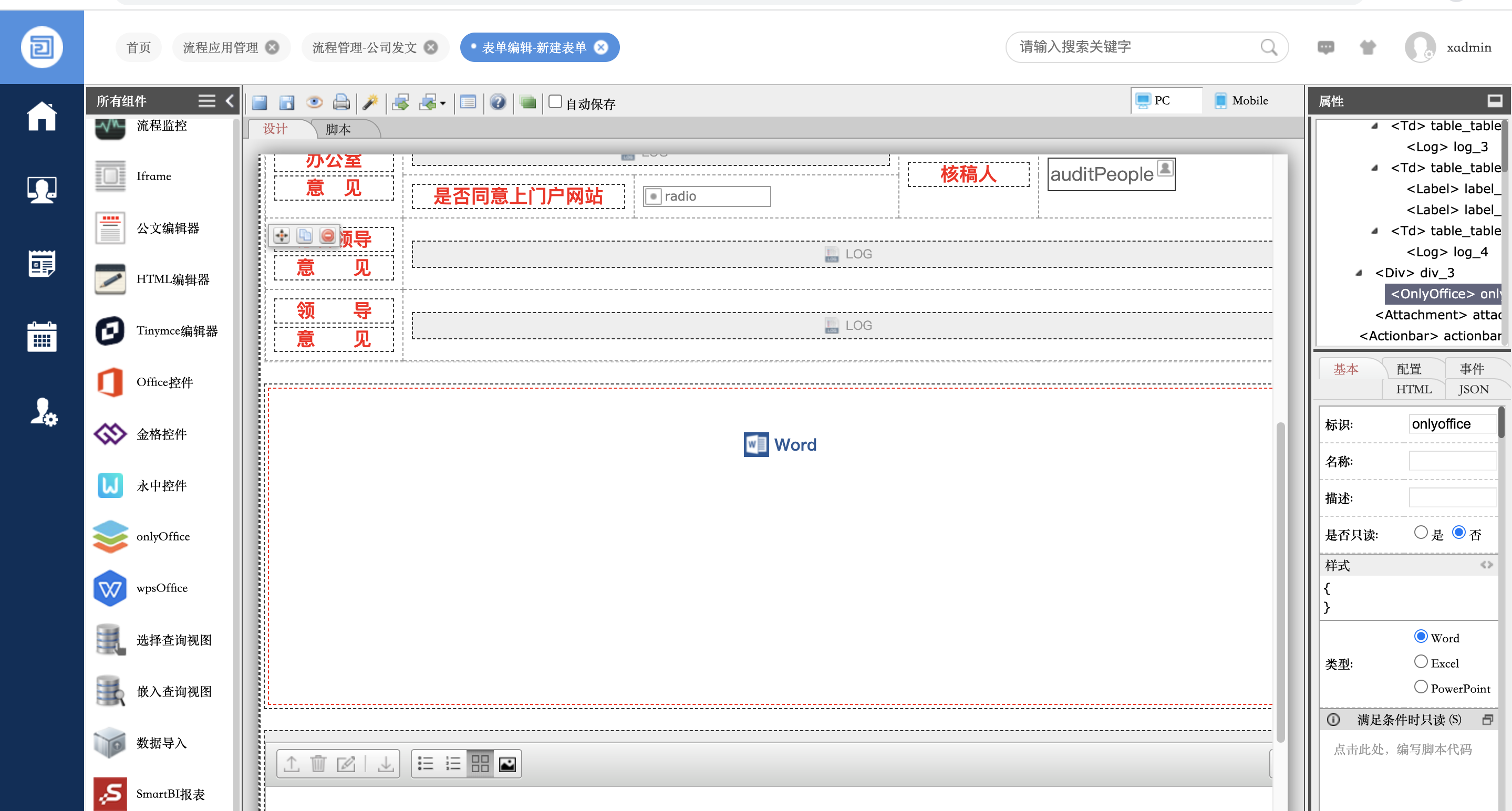Click the magic wand toolbar icon
This screenshot has width=1512, height=811.
(370, 103)
